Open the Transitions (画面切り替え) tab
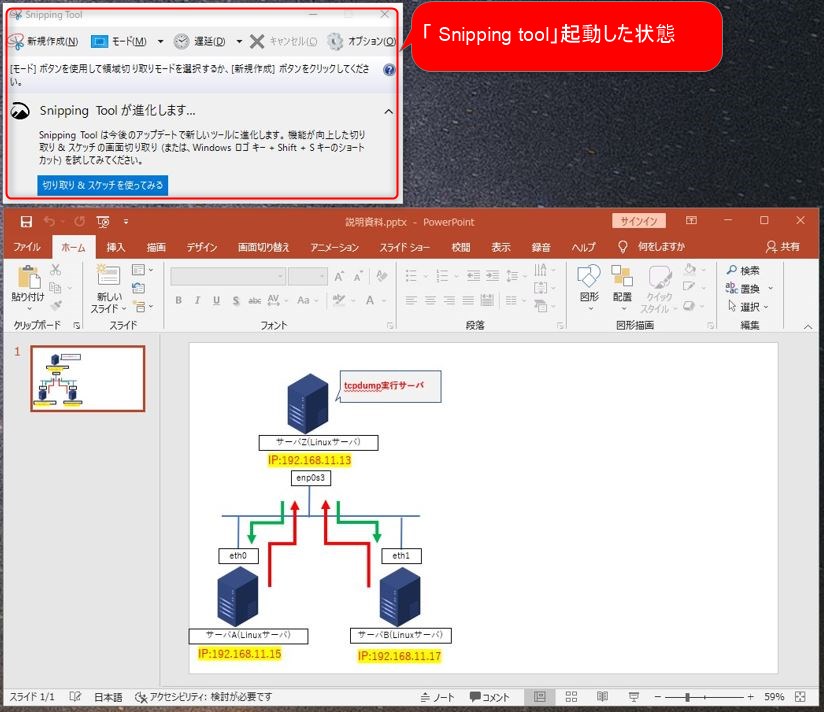 coord(263,247)
